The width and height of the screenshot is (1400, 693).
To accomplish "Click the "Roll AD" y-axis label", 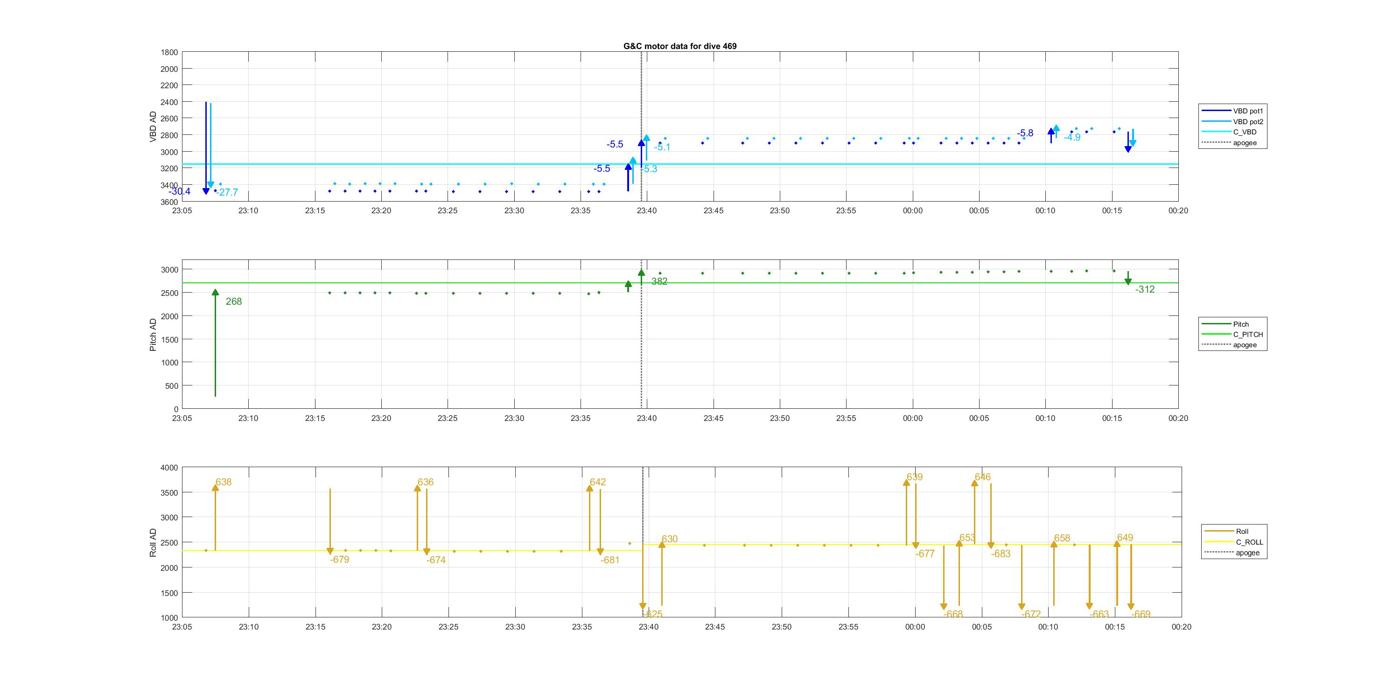I will [x=153, y=542].
